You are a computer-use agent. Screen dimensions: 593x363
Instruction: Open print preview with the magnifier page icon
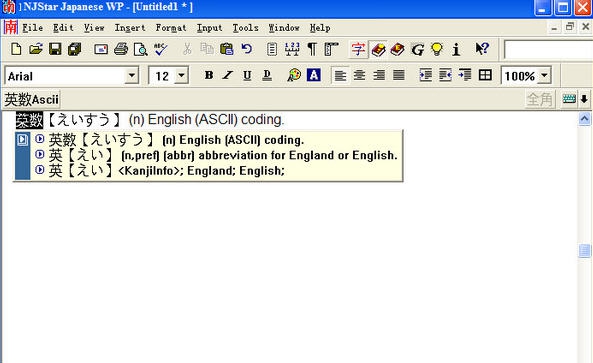click(140, 49)
